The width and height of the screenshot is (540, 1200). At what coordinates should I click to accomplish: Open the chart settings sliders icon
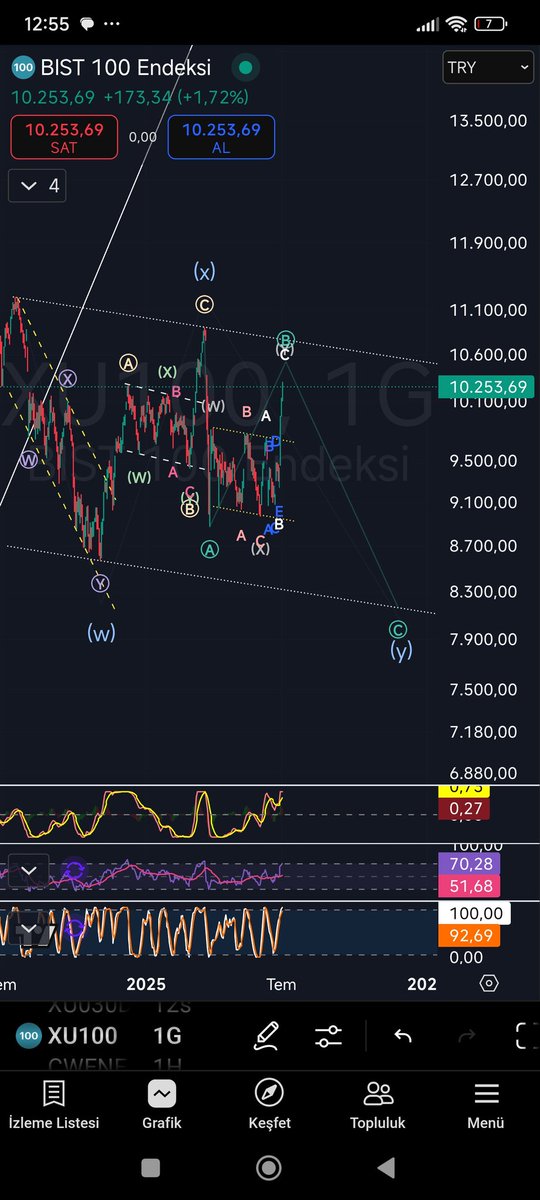(328, 1036)
